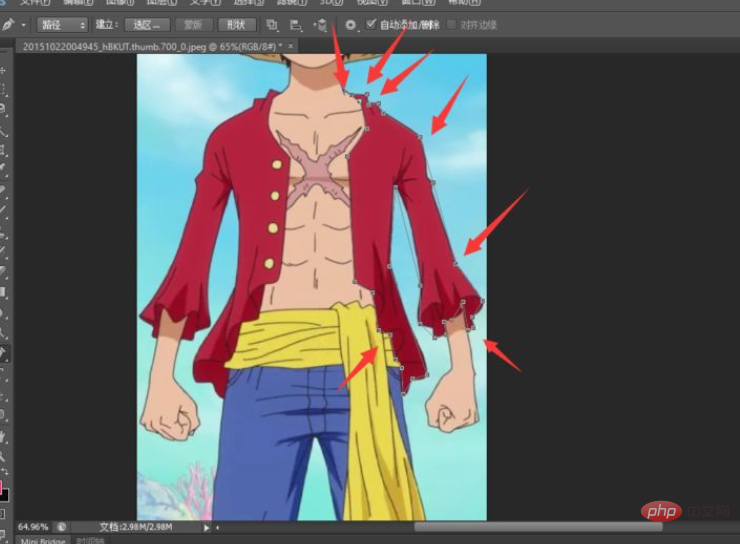740x544 pixels.
Task: Select the History Brush tool
Action: click(3, 251)
